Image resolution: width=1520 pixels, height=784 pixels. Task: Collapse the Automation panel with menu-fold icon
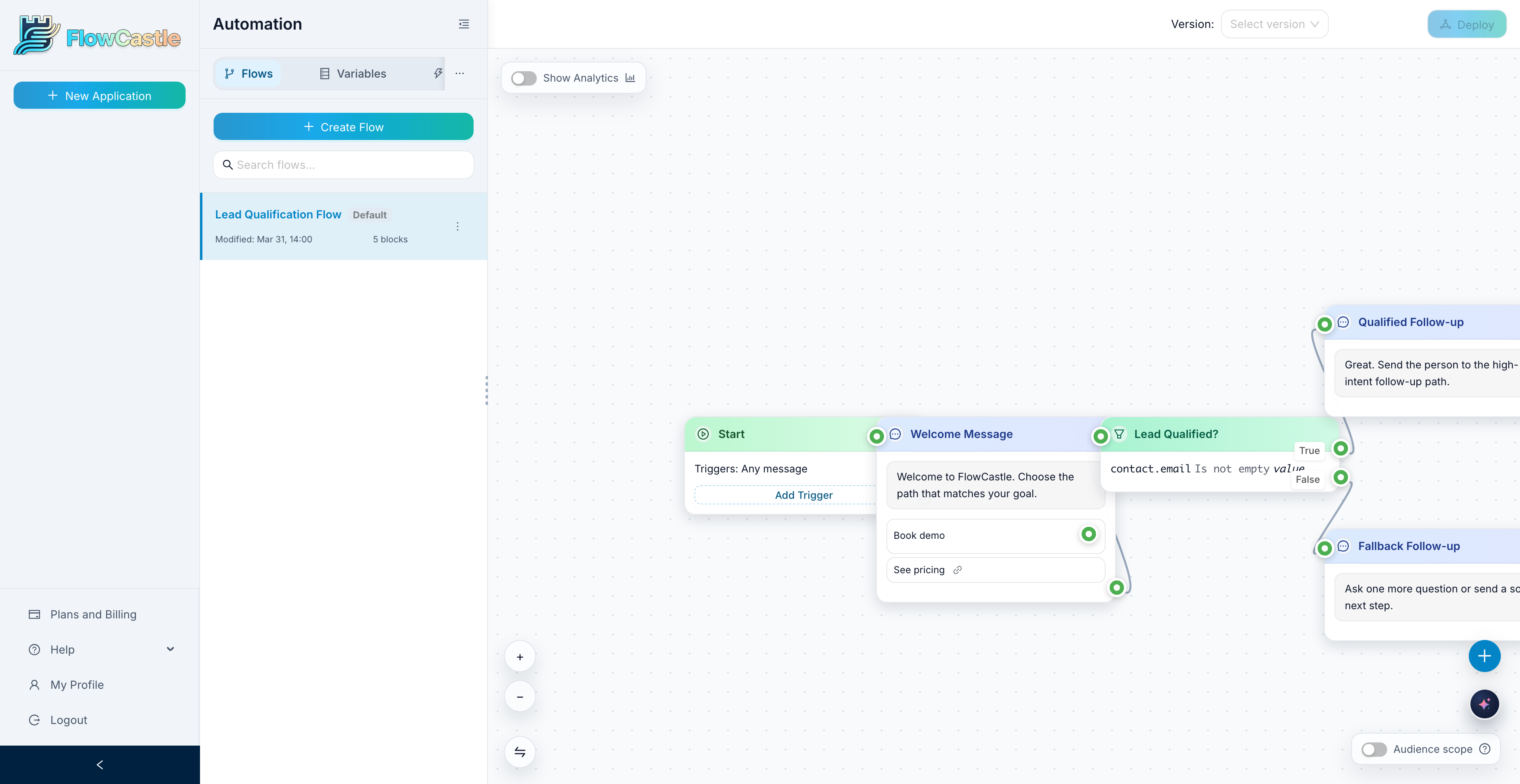464,24
